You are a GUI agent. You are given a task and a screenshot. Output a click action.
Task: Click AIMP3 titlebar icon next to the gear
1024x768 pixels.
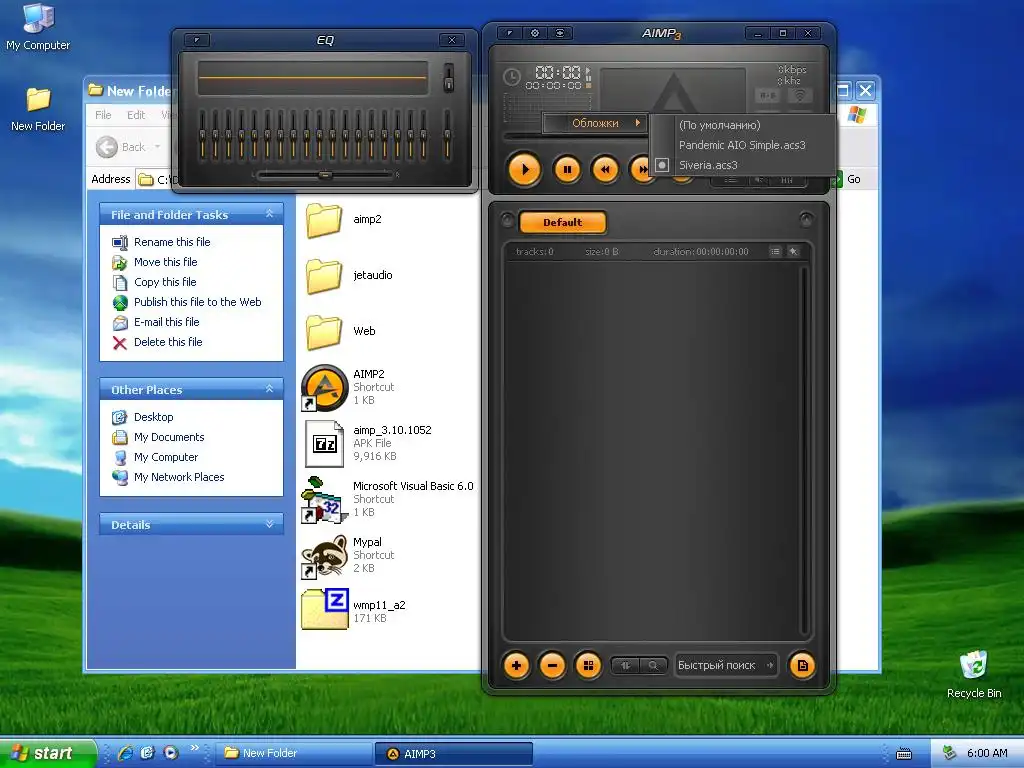tap(560, 33)
